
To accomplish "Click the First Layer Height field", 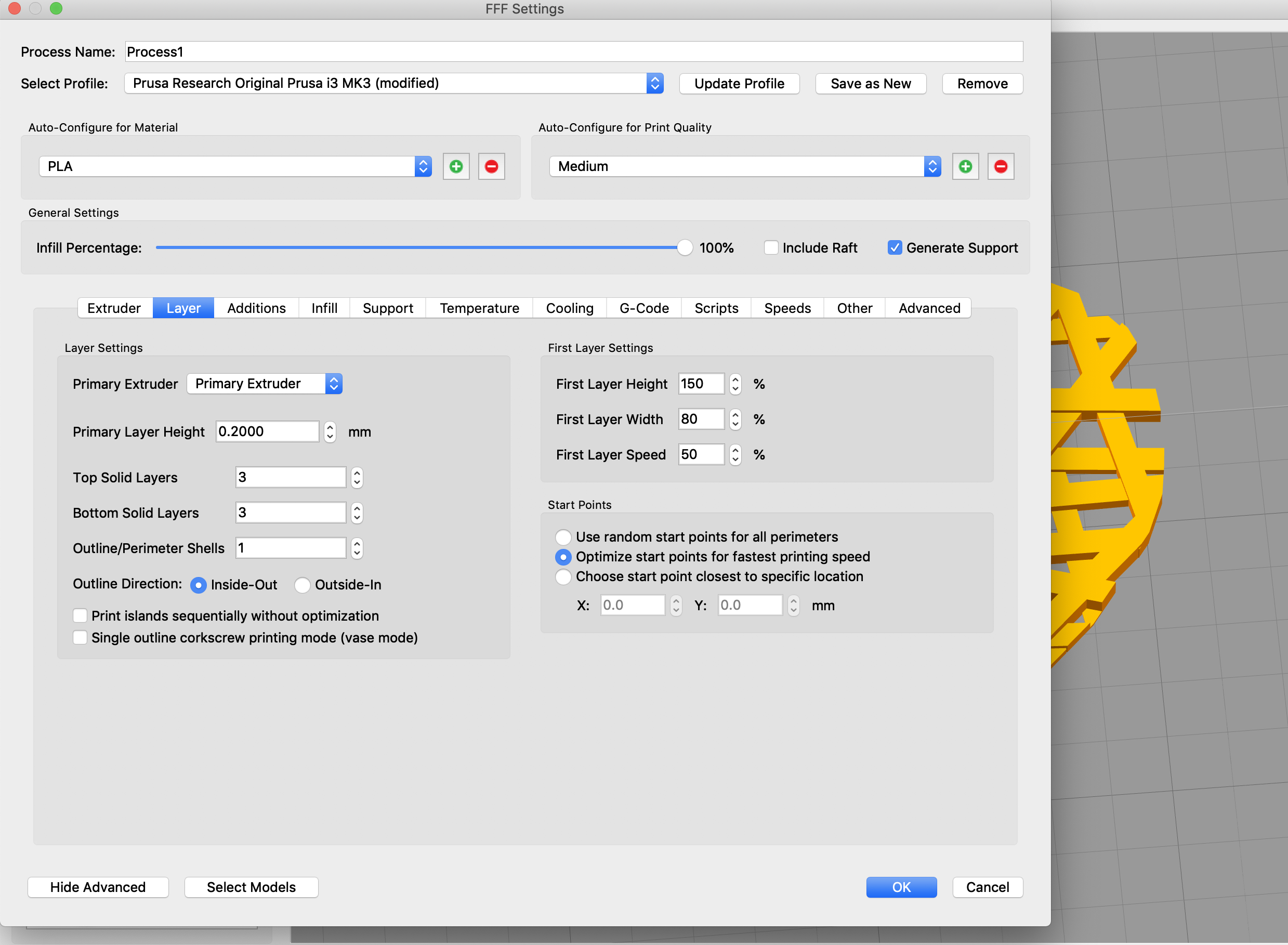I will point(701,384).
